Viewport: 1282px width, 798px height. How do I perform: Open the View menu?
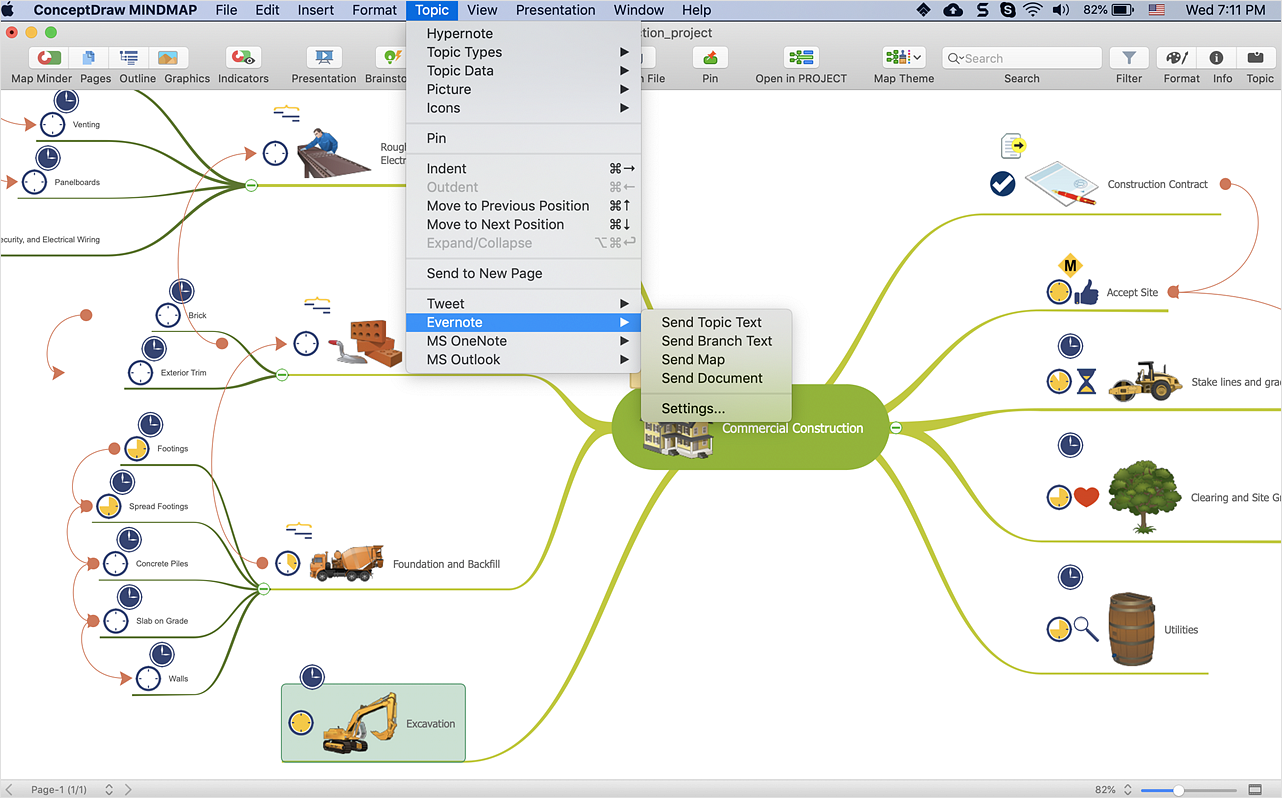click(x=482, y=10)
